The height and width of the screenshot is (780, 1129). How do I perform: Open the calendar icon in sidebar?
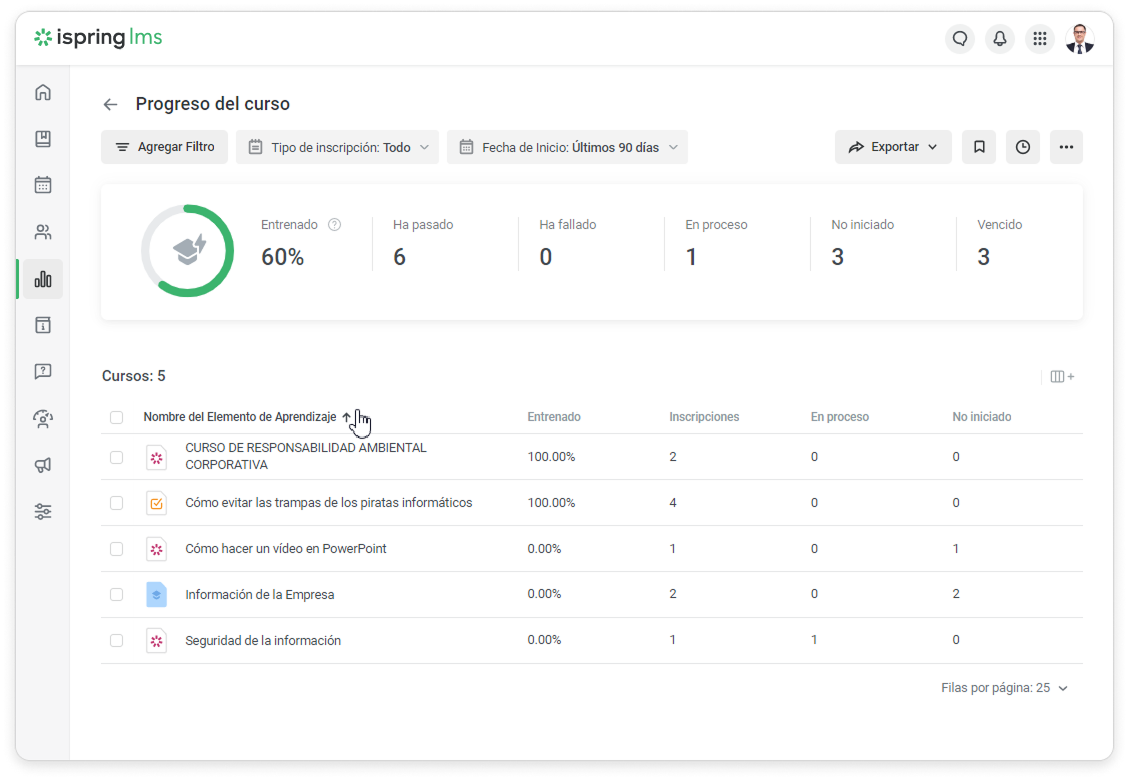coord(43,185)
